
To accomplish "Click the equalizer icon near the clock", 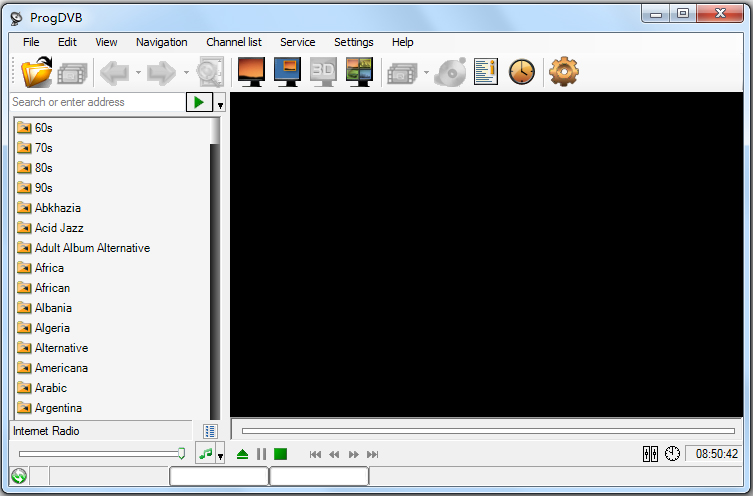I will pyautogui.click(x=650, y=454).
